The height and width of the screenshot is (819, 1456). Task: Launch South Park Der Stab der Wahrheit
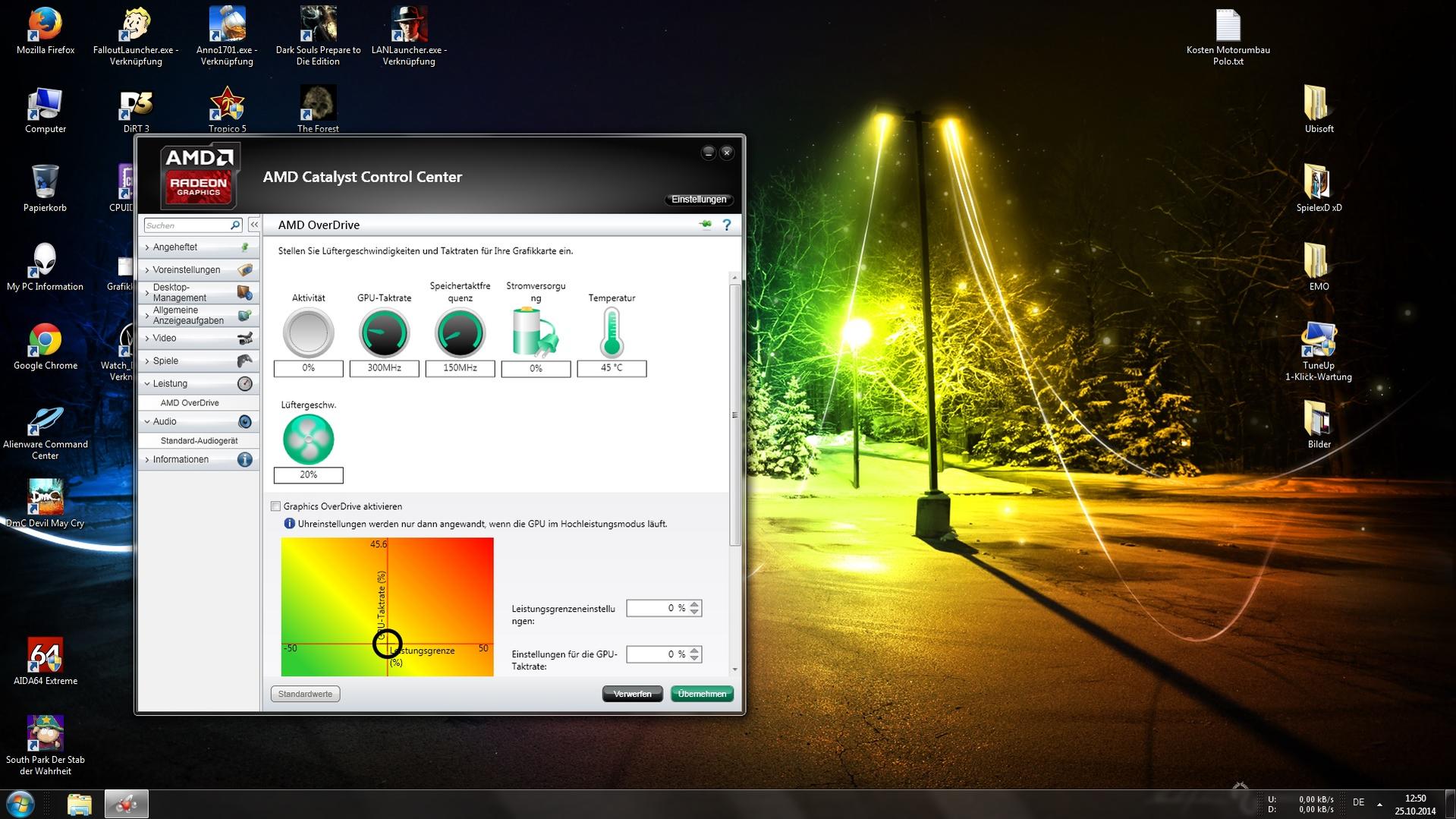tap(45, 745)
